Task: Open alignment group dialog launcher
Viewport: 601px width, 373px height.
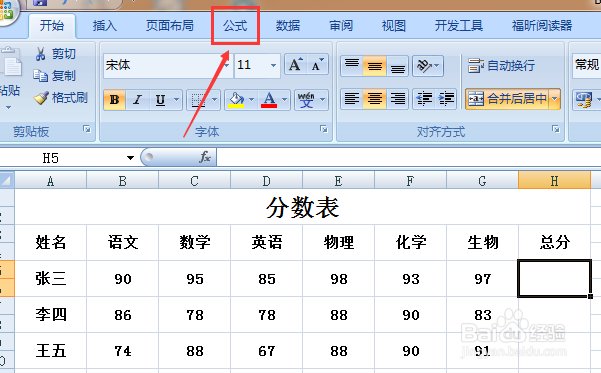Action: [556, 129]
